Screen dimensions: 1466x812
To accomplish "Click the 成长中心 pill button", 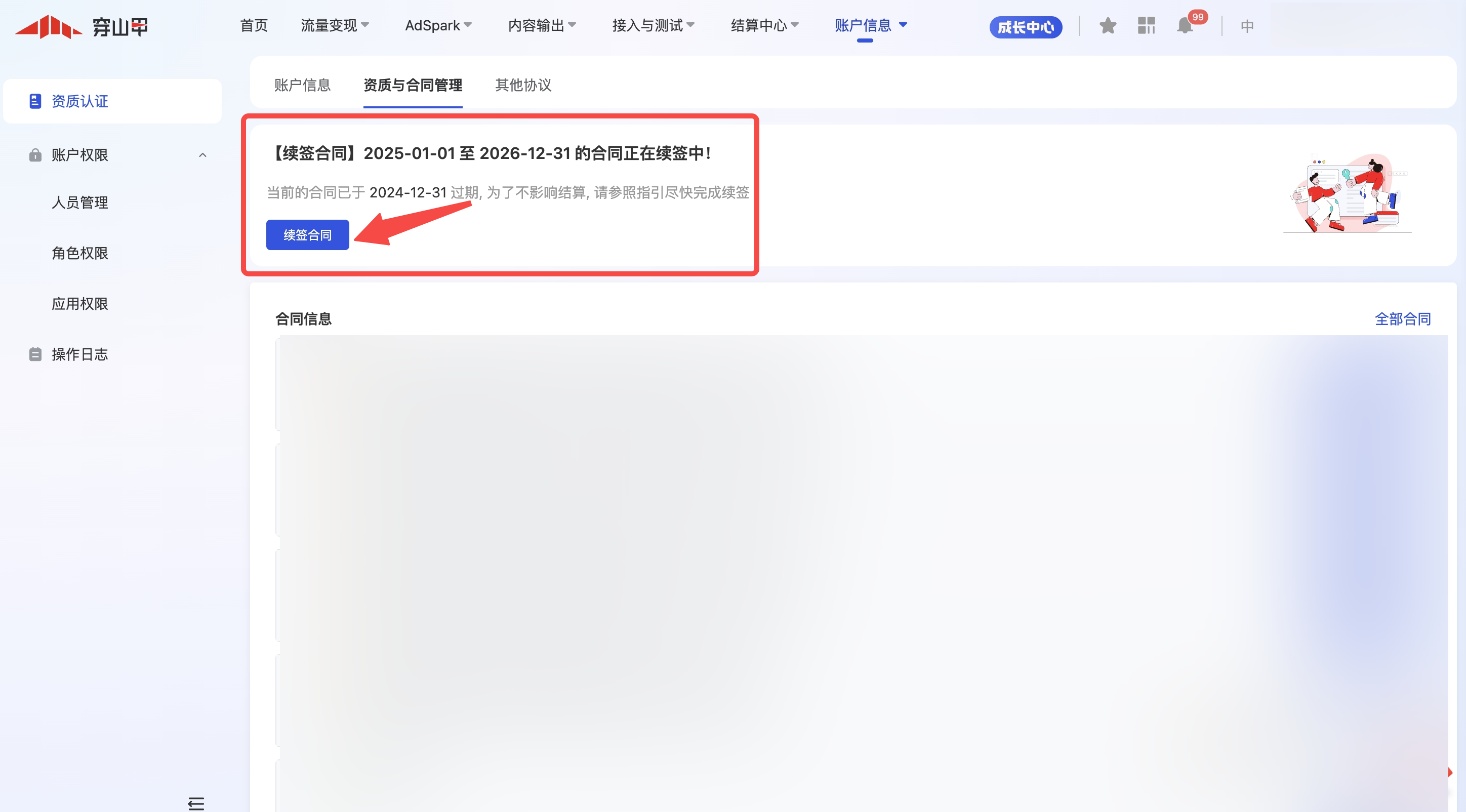I will 1026,27.
